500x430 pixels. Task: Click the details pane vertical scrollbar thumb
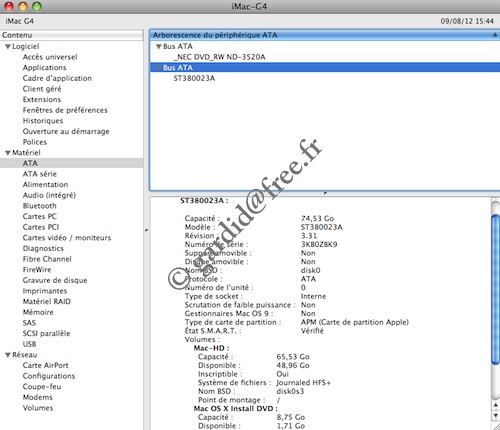(496, 289)
